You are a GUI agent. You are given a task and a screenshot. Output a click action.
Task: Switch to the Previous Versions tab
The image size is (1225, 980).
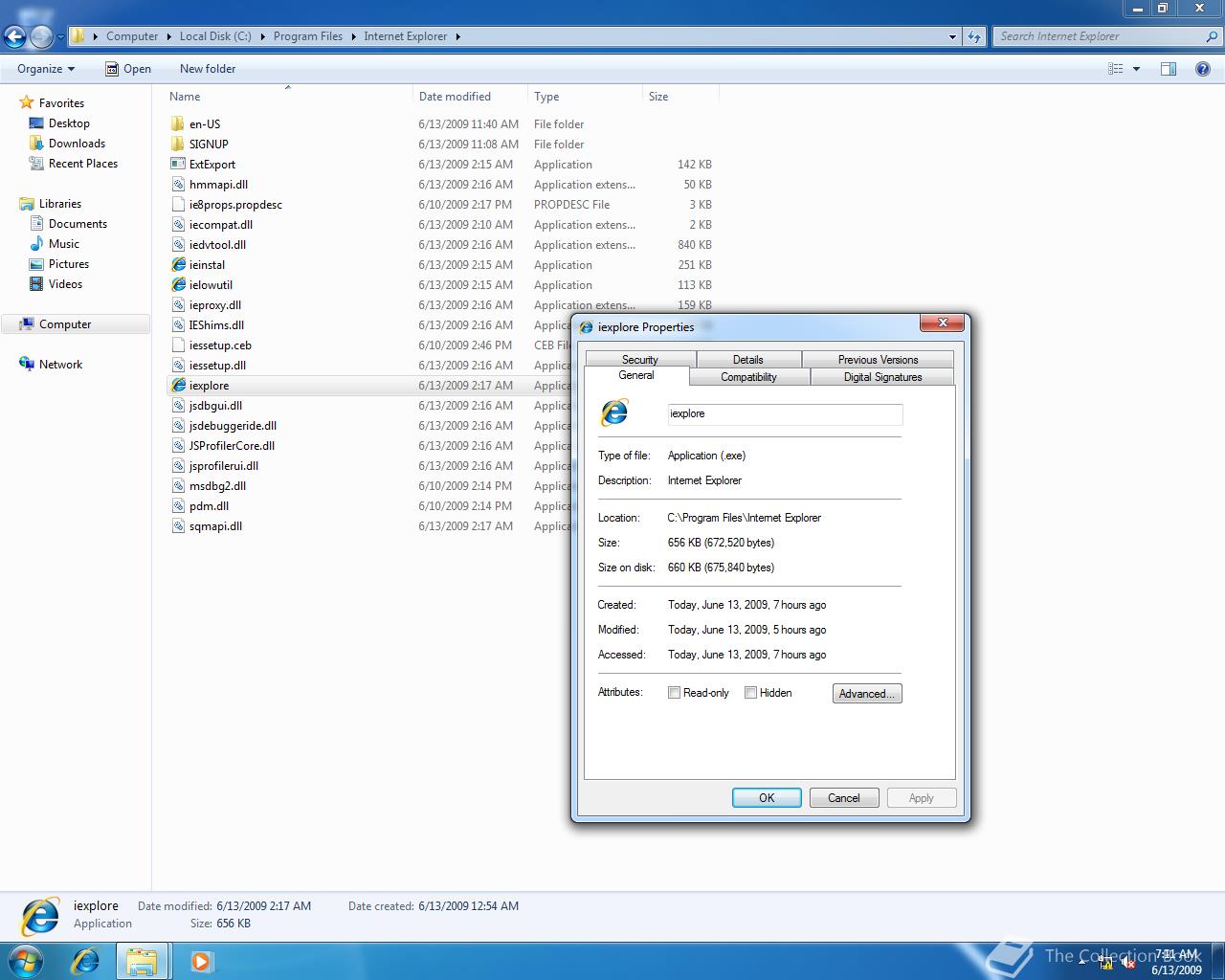pyautogui.click(x=878, y=360)
